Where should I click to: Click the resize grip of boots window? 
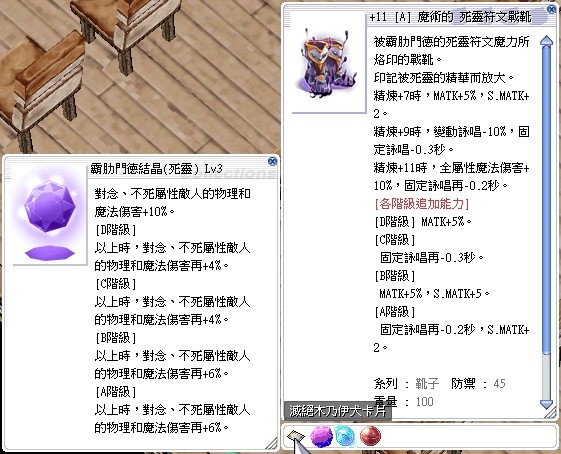click(550, 412)
